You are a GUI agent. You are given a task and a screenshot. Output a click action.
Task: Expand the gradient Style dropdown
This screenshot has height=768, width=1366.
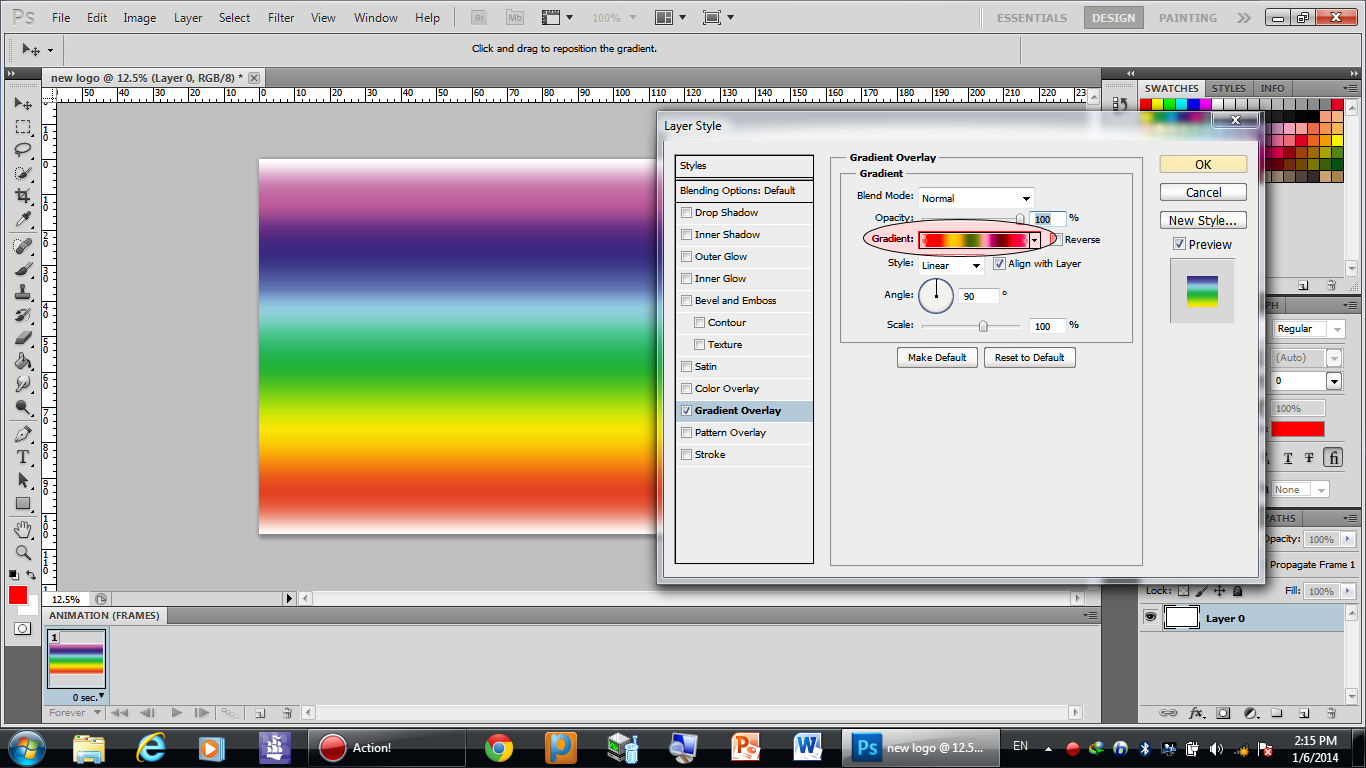[x=951, y=266]
